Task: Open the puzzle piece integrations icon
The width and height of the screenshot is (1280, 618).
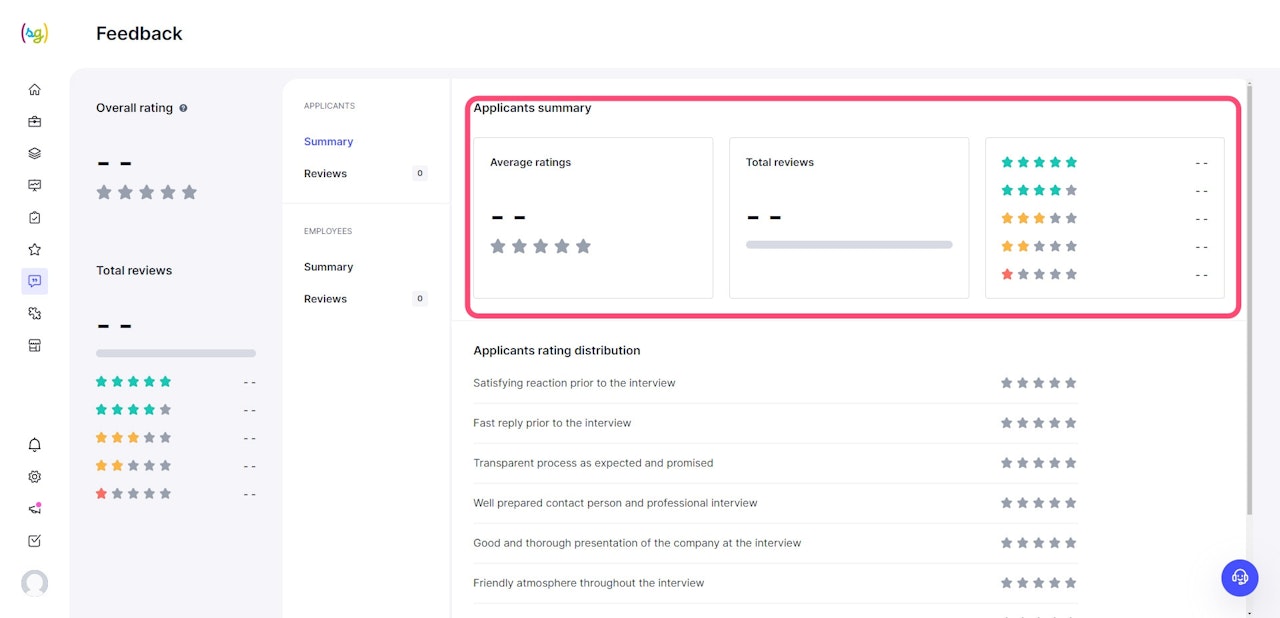Action: point(35,314)
